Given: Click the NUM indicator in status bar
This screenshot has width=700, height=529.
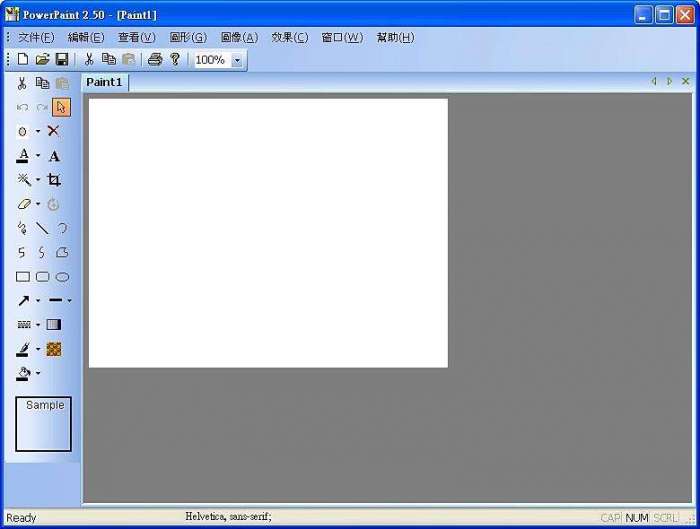Looking at the screenshot, I should [x=637, y=518].
